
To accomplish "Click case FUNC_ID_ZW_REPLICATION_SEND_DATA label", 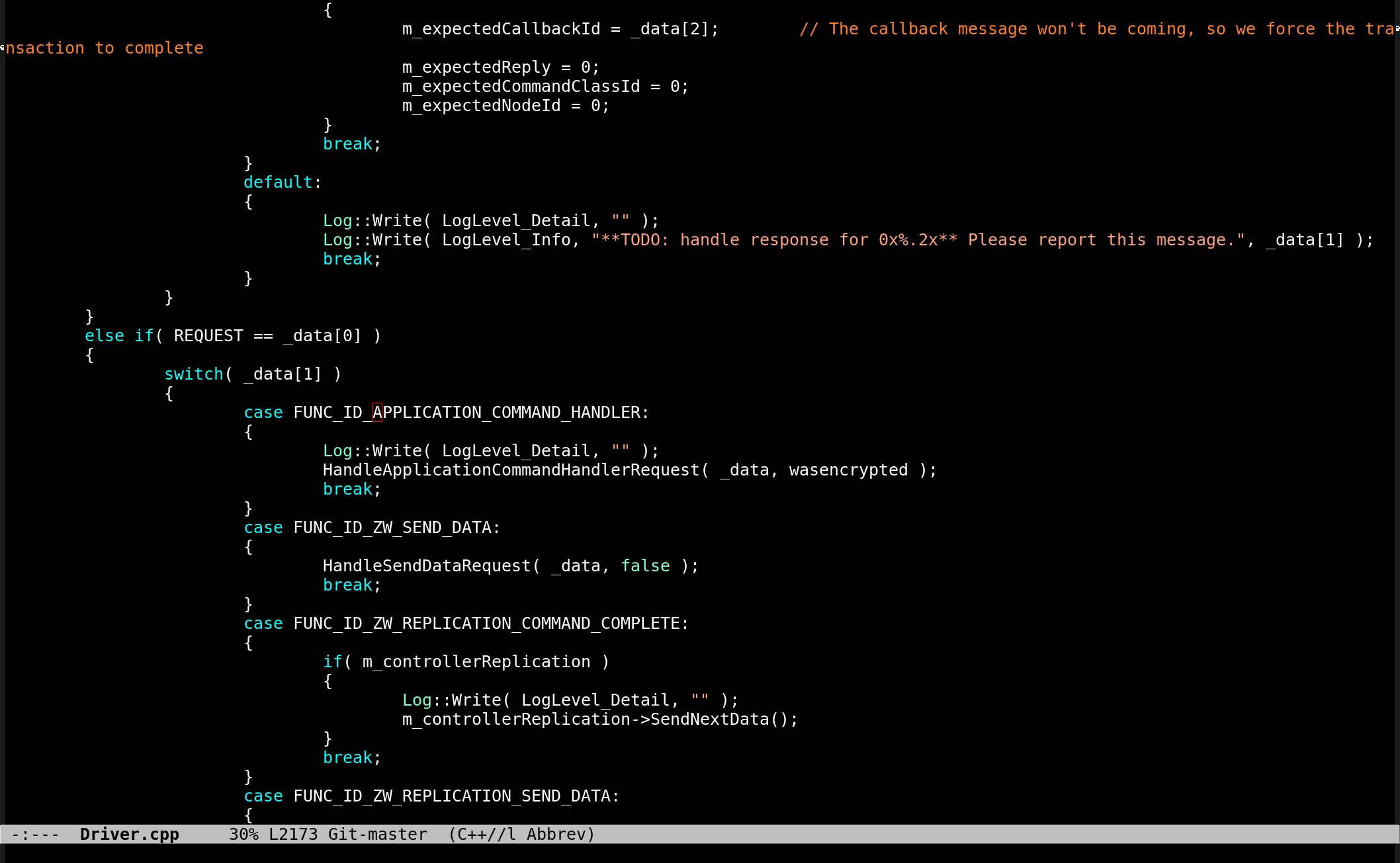I will coord(431,796).
